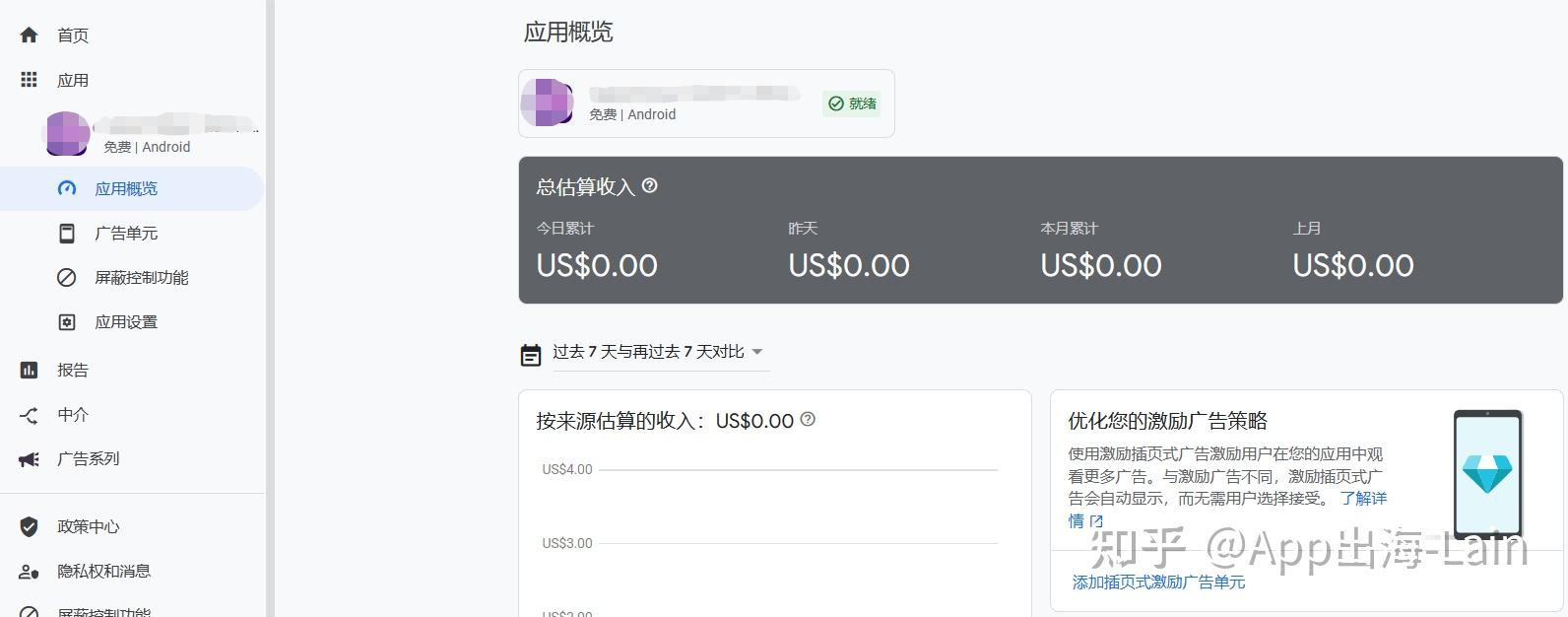Open the 广告系列 campaigns megaphone icon
This screenshot has width=1568, height=617.
[x=29, y=458]
